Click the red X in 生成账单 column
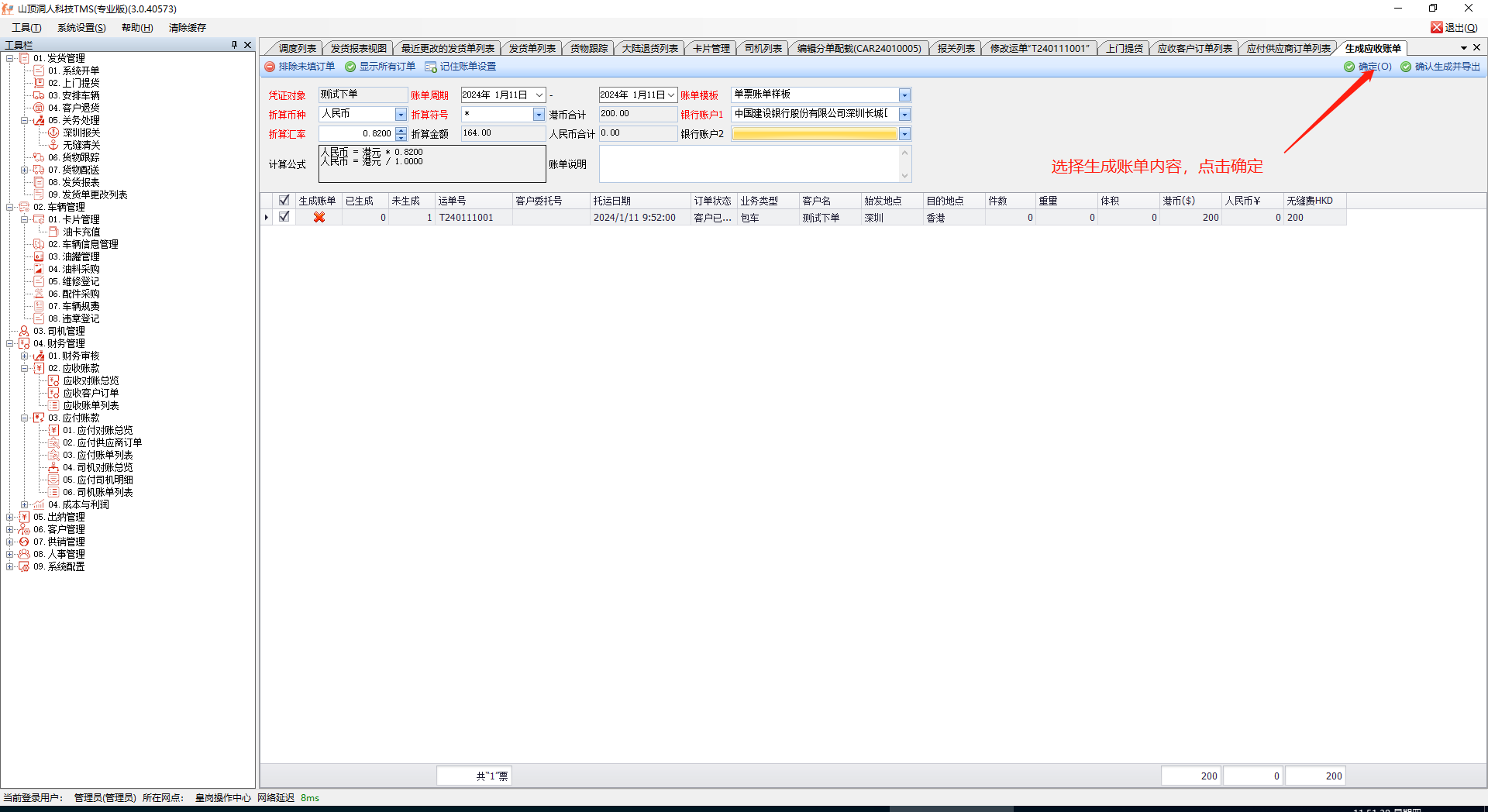 (319, 218)
